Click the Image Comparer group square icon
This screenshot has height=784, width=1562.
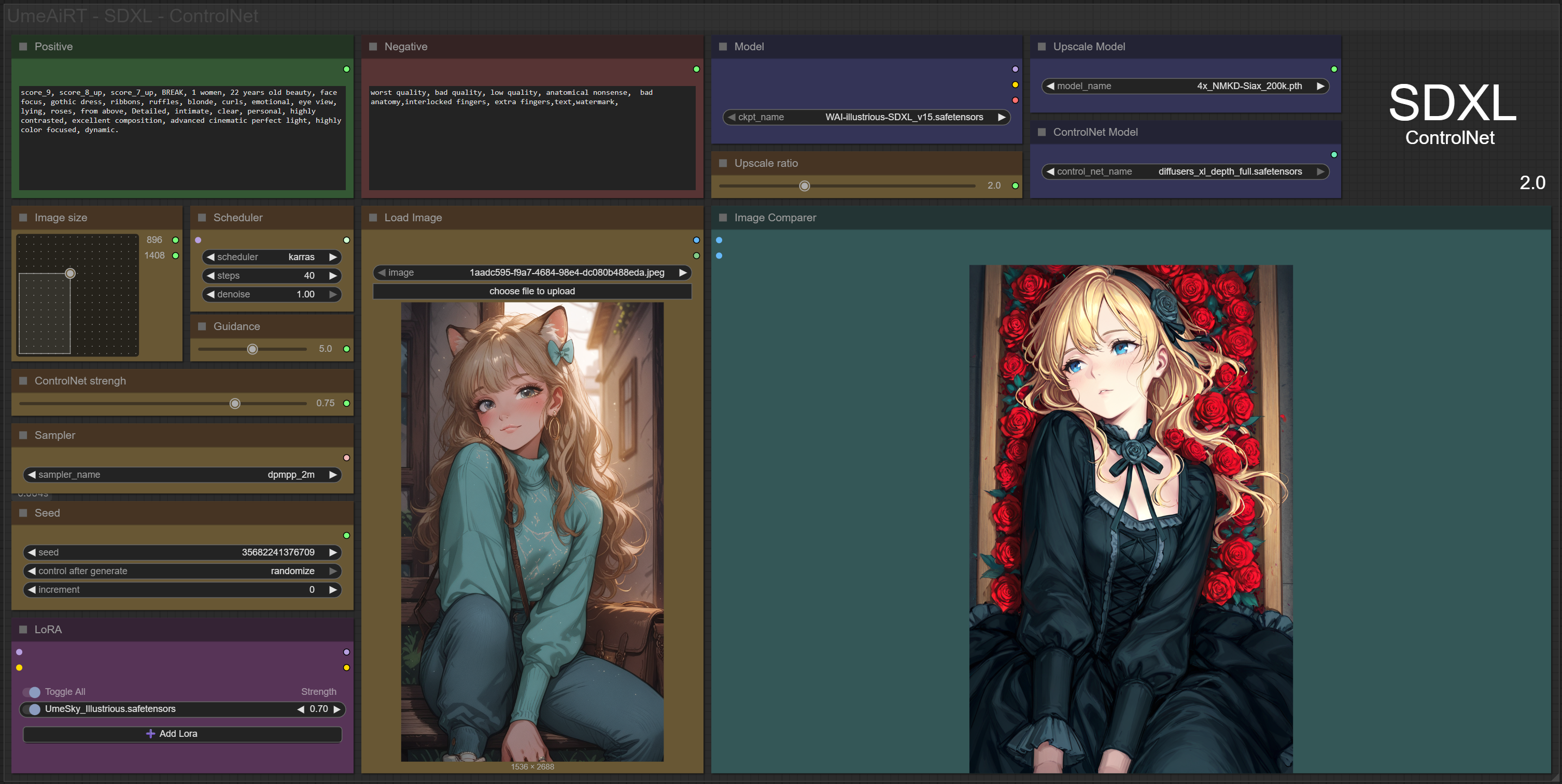[723, 218]
